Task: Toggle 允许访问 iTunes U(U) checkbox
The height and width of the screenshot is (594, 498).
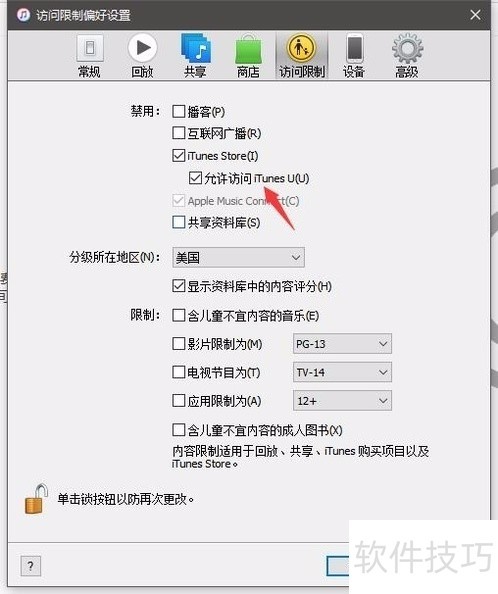Action: [195, 178]
